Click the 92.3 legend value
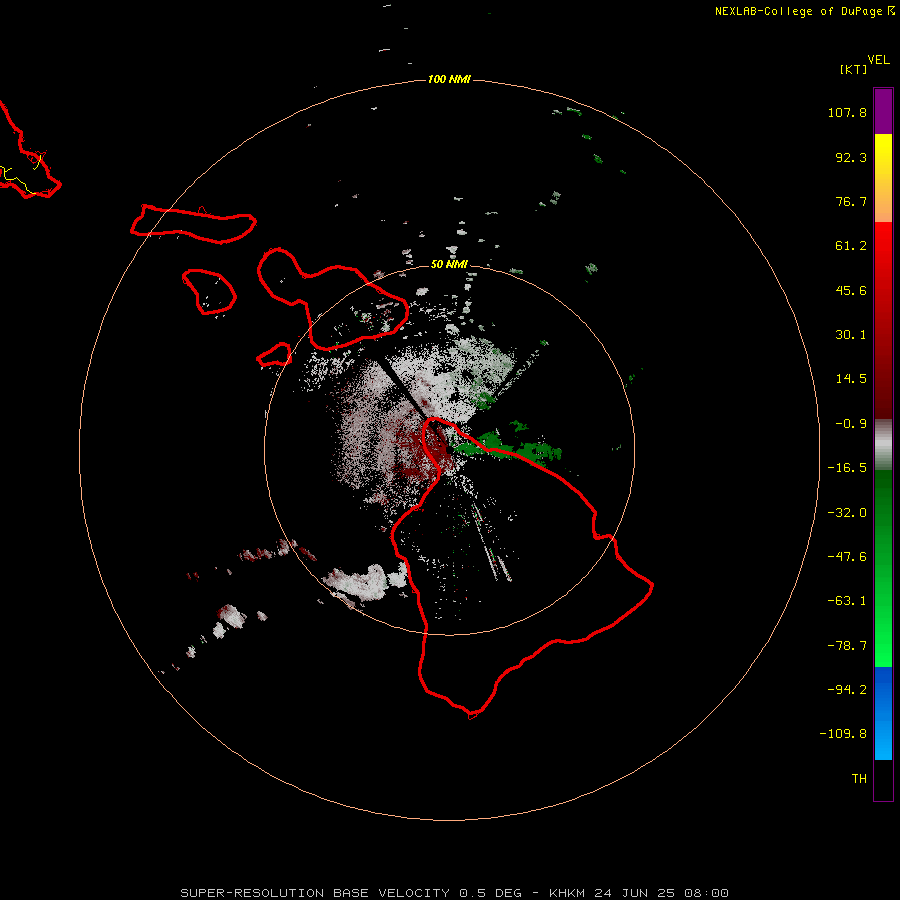900x900 pixels. tap(851, 157)
